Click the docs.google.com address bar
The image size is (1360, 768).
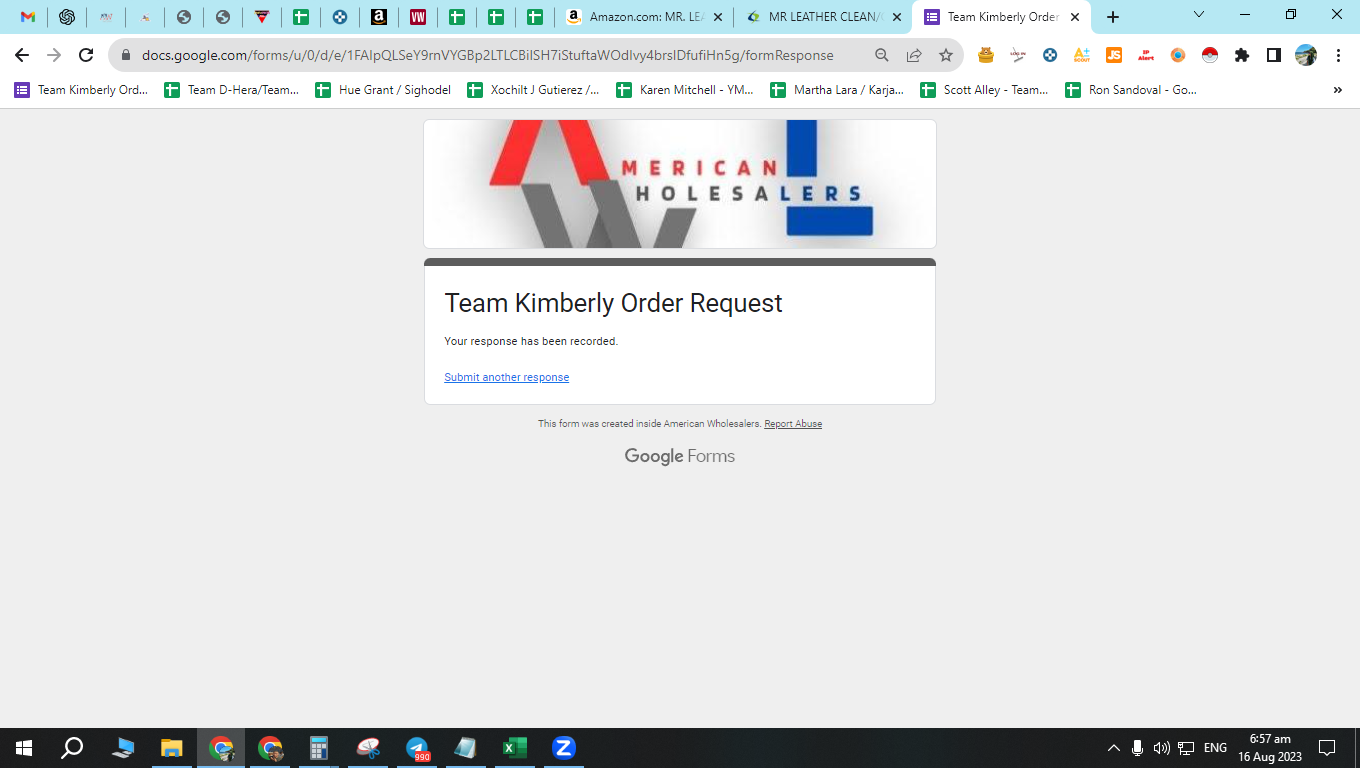click(x=487, y=56)
